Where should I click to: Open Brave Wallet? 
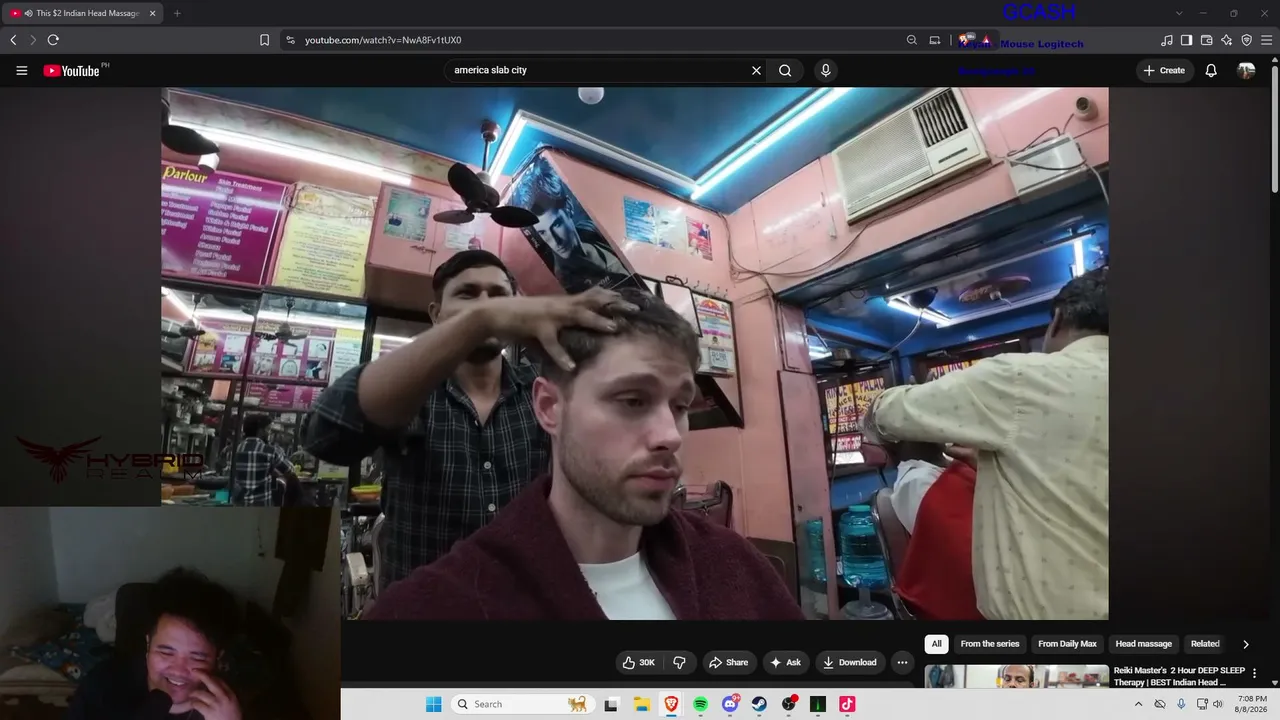pyautogui.click(x=1206, y=40)
